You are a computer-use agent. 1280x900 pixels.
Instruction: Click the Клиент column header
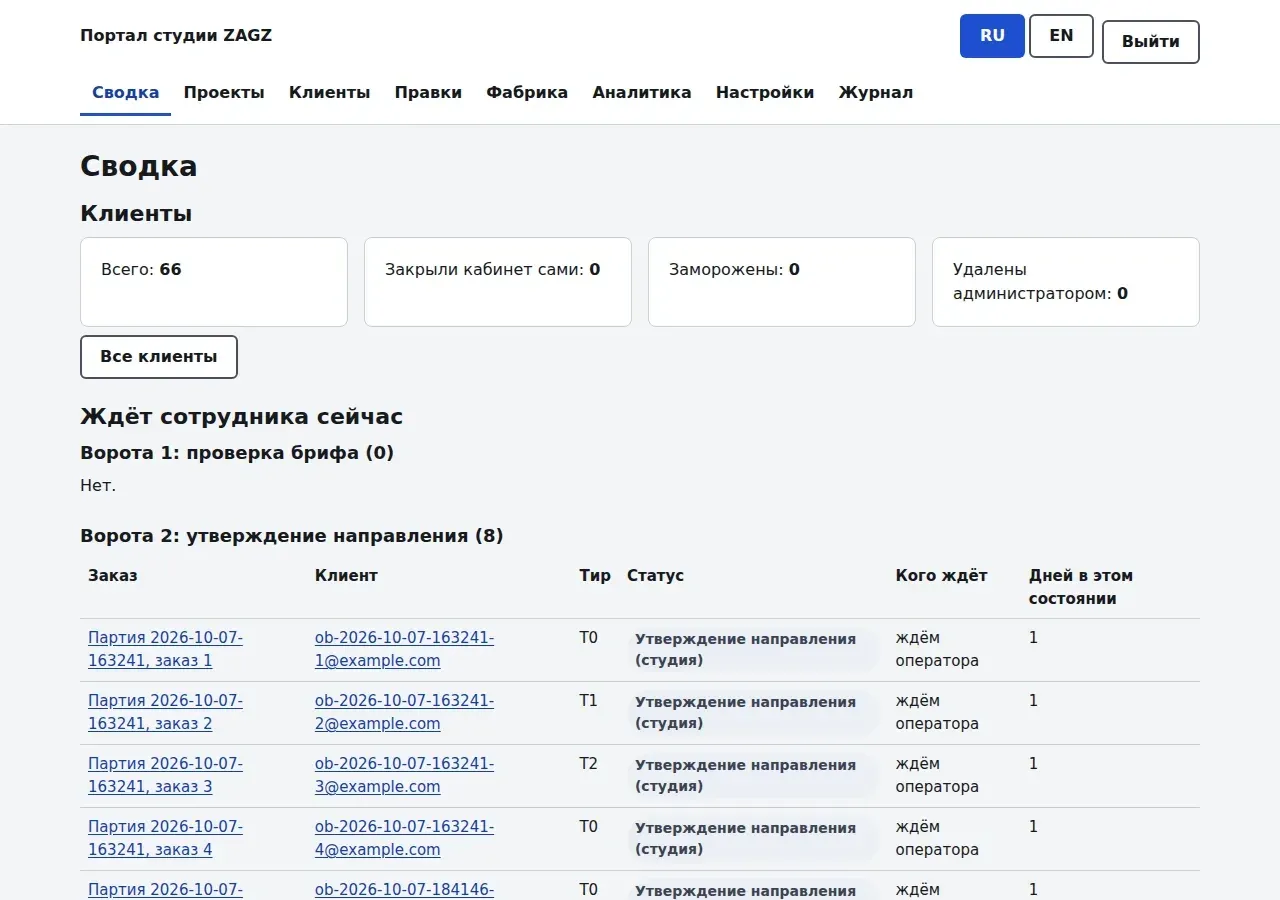point(346,576)
